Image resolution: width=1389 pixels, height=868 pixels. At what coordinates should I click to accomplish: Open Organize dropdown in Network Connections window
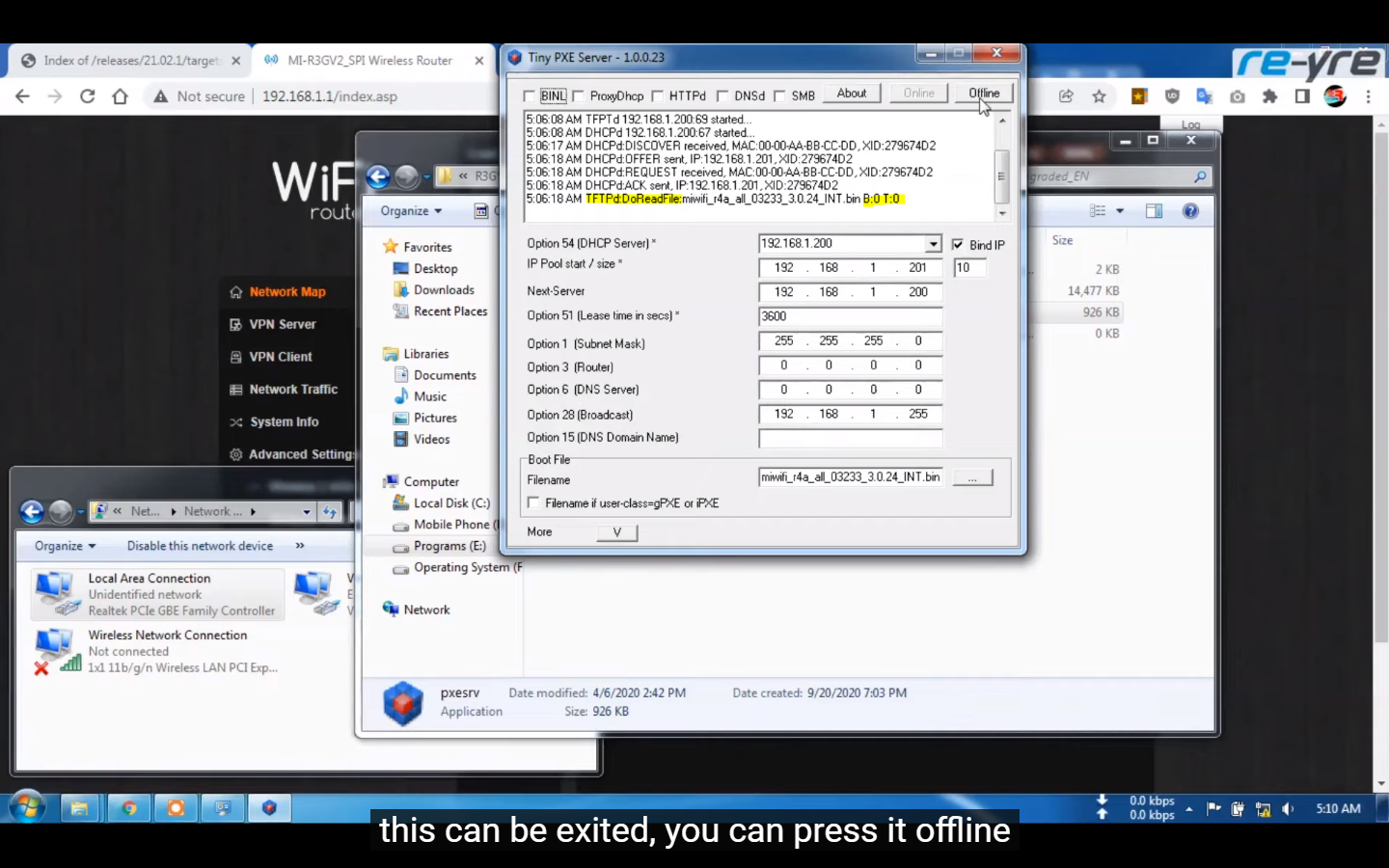66,546
